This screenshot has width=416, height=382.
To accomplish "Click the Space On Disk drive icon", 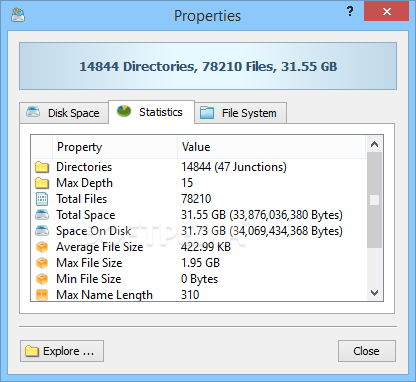I will pyautogui.click(x=42, y=231).
